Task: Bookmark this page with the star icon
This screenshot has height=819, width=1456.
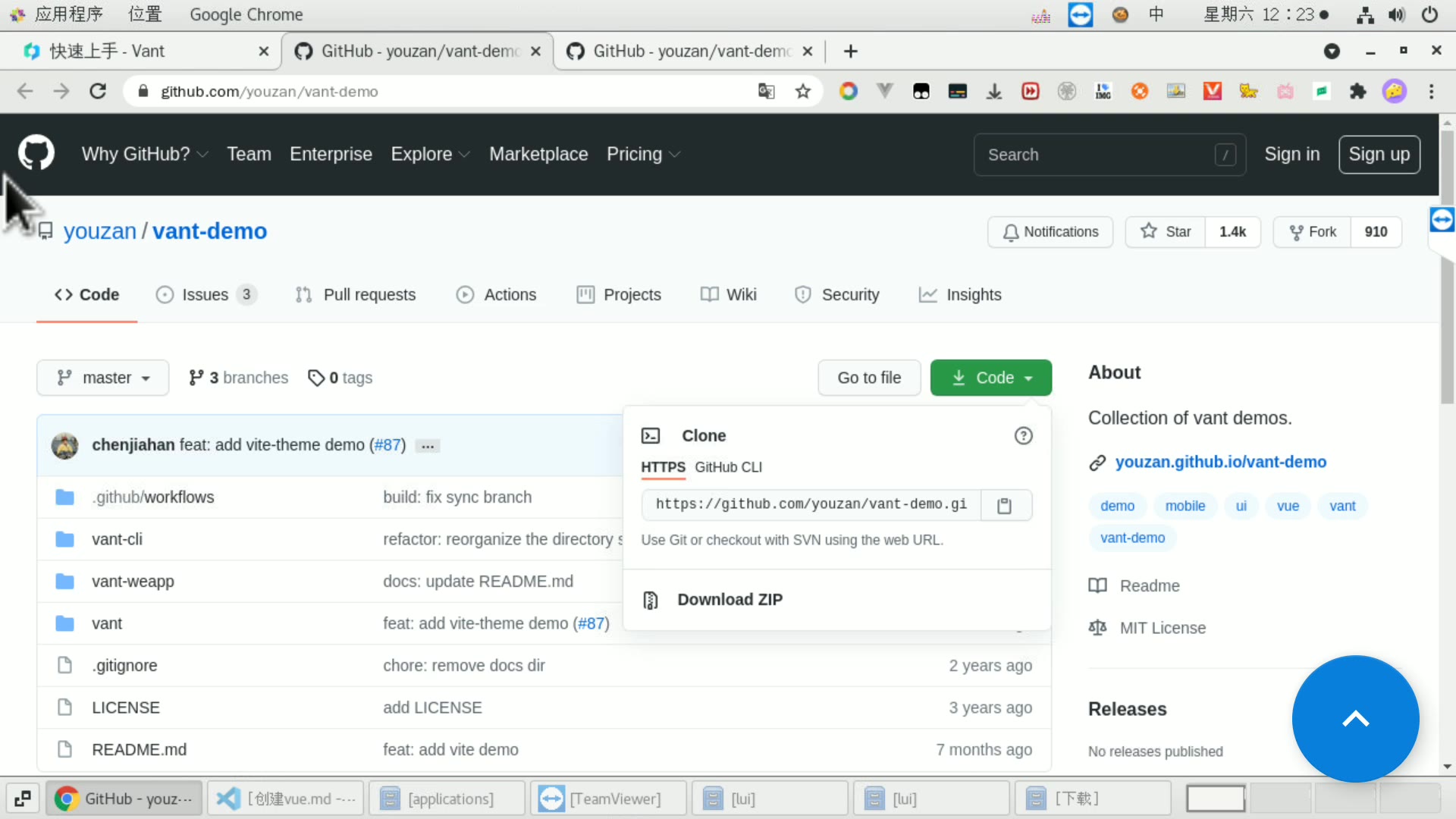Action: [x=803, y=92]
